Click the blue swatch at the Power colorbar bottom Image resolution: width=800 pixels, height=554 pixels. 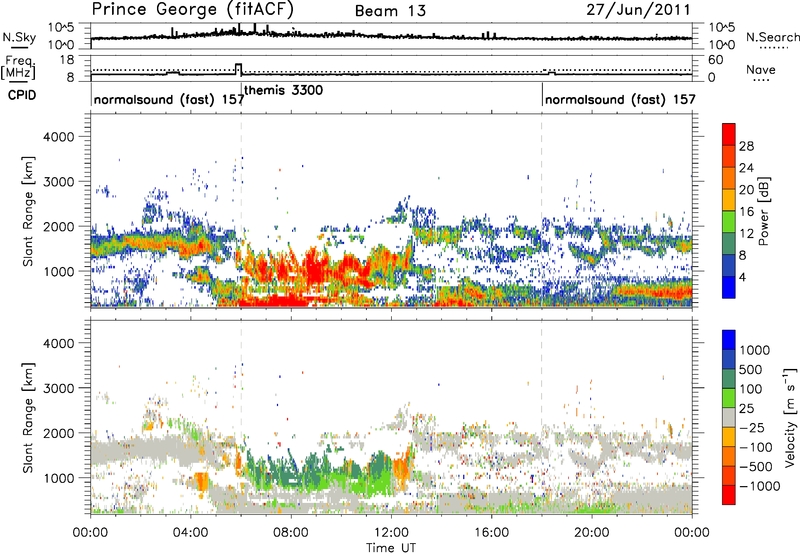[x=729, y=287]
